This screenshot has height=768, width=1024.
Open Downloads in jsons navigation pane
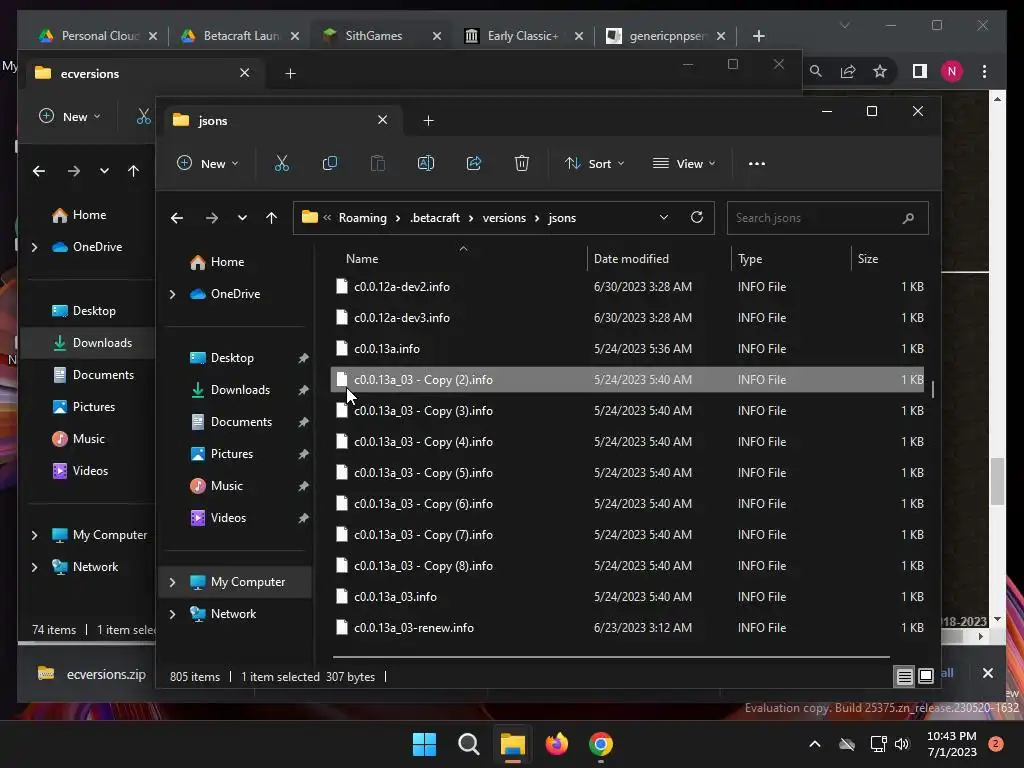240,390
